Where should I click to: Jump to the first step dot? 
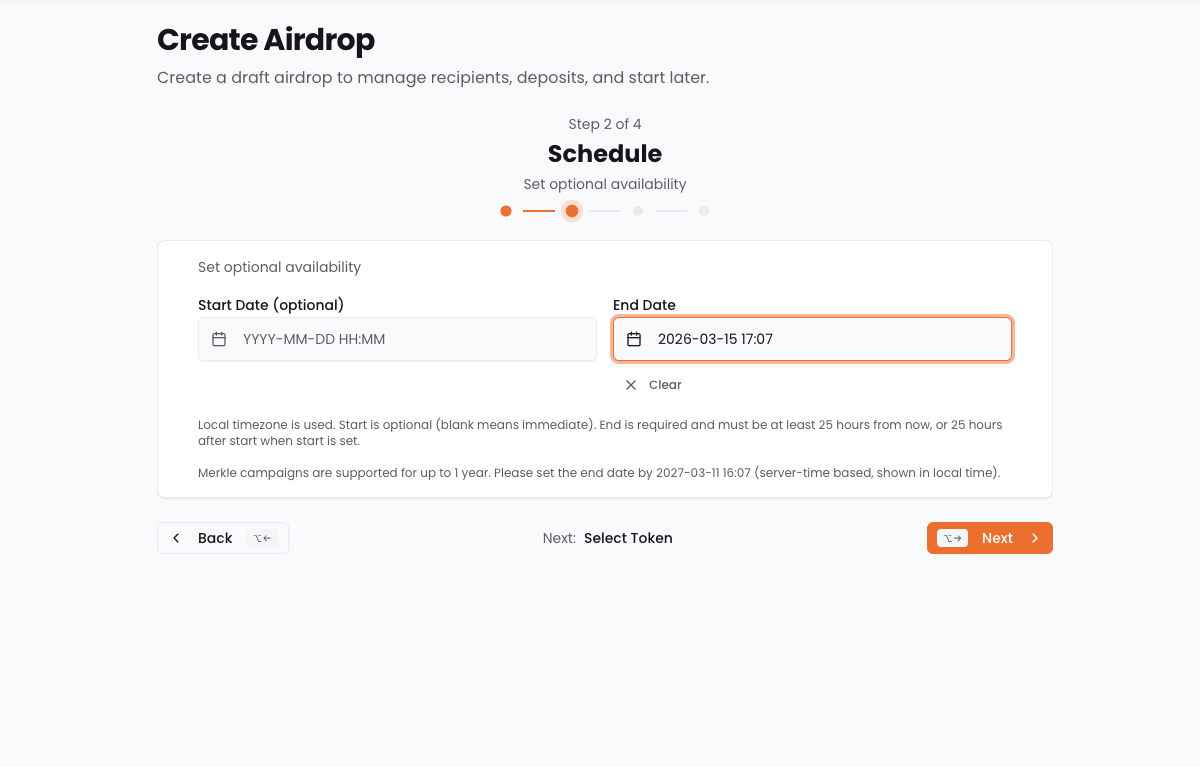click(506, 211)
